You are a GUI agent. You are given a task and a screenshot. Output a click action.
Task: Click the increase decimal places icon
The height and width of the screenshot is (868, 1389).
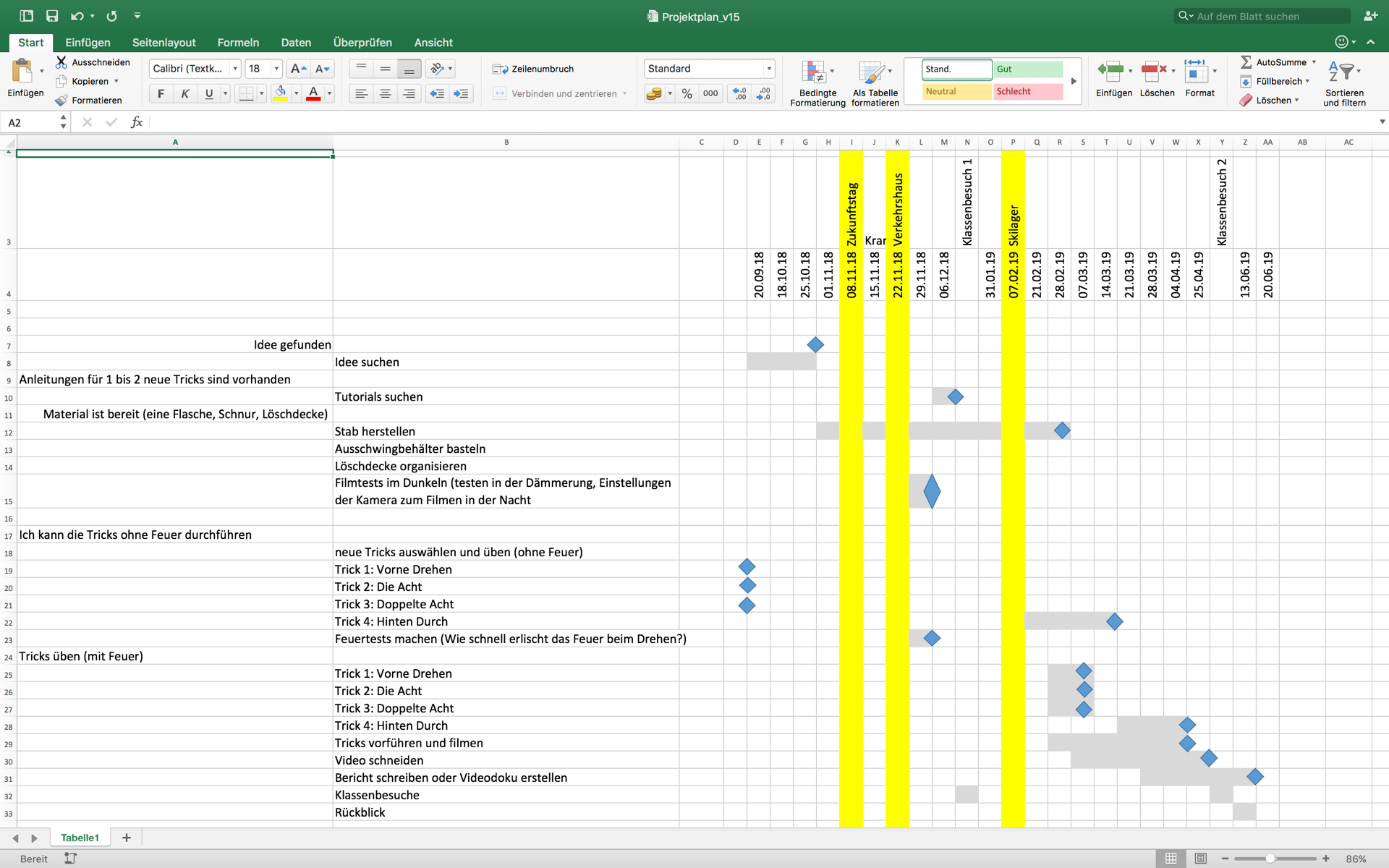pos(739,93)
